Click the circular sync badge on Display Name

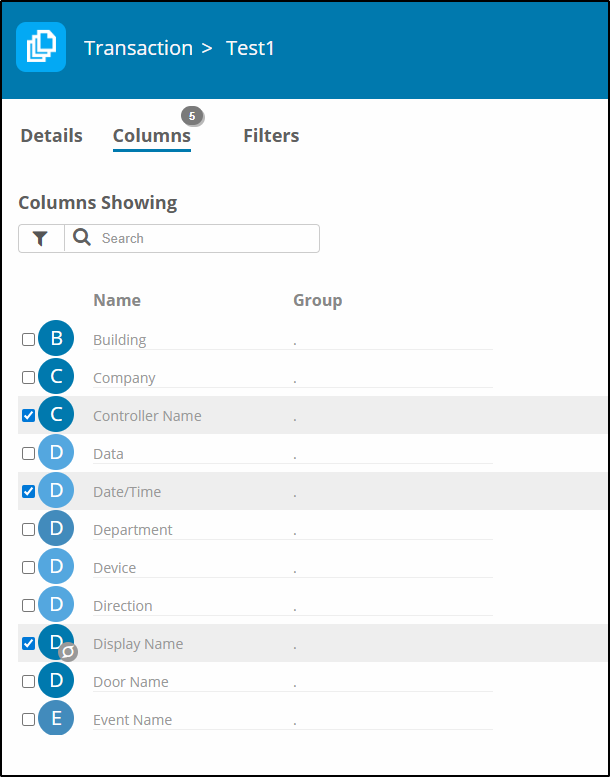(x=68, y=652)
